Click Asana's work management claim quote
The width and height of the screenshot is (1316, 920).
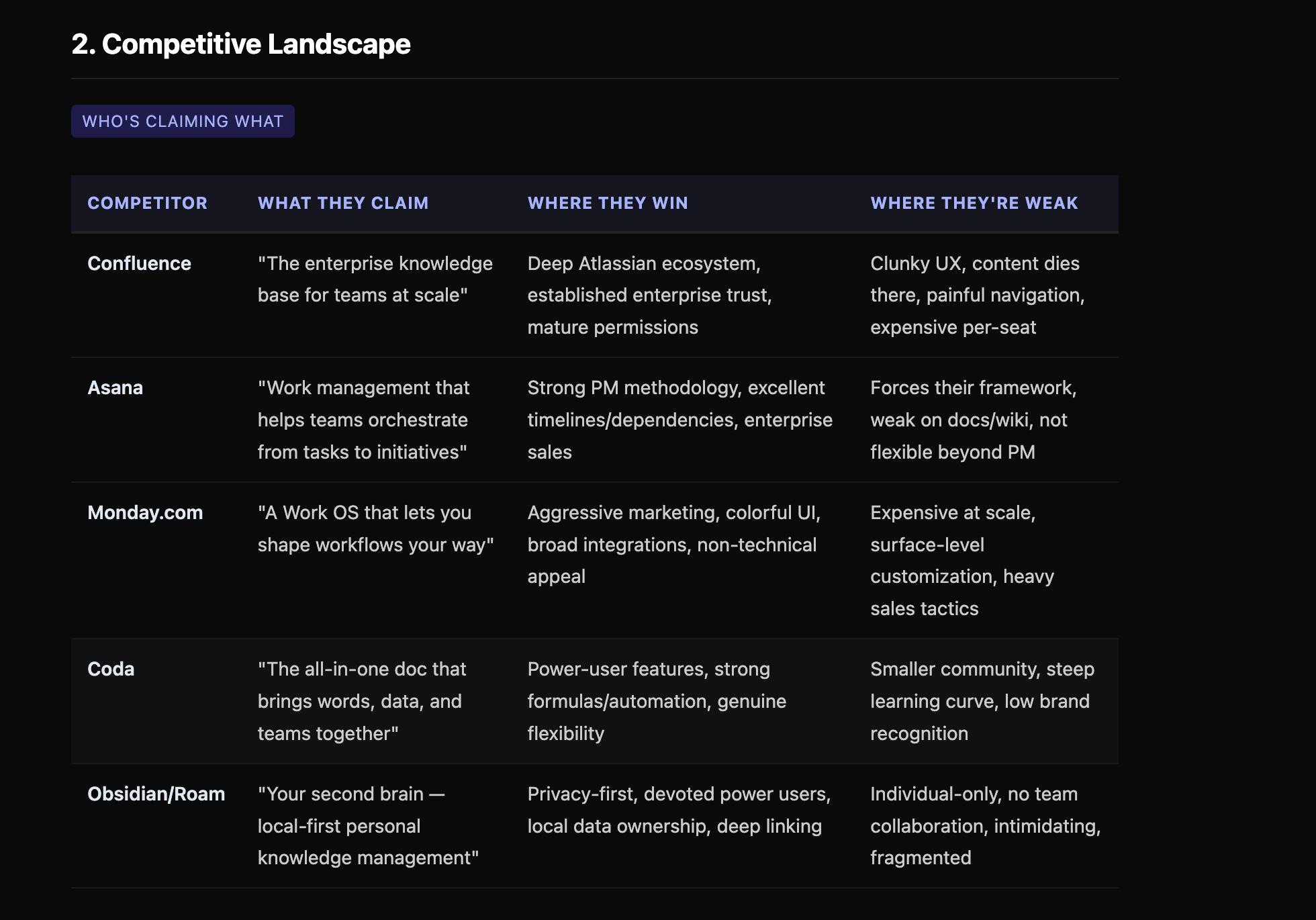(x=363, y=420)
